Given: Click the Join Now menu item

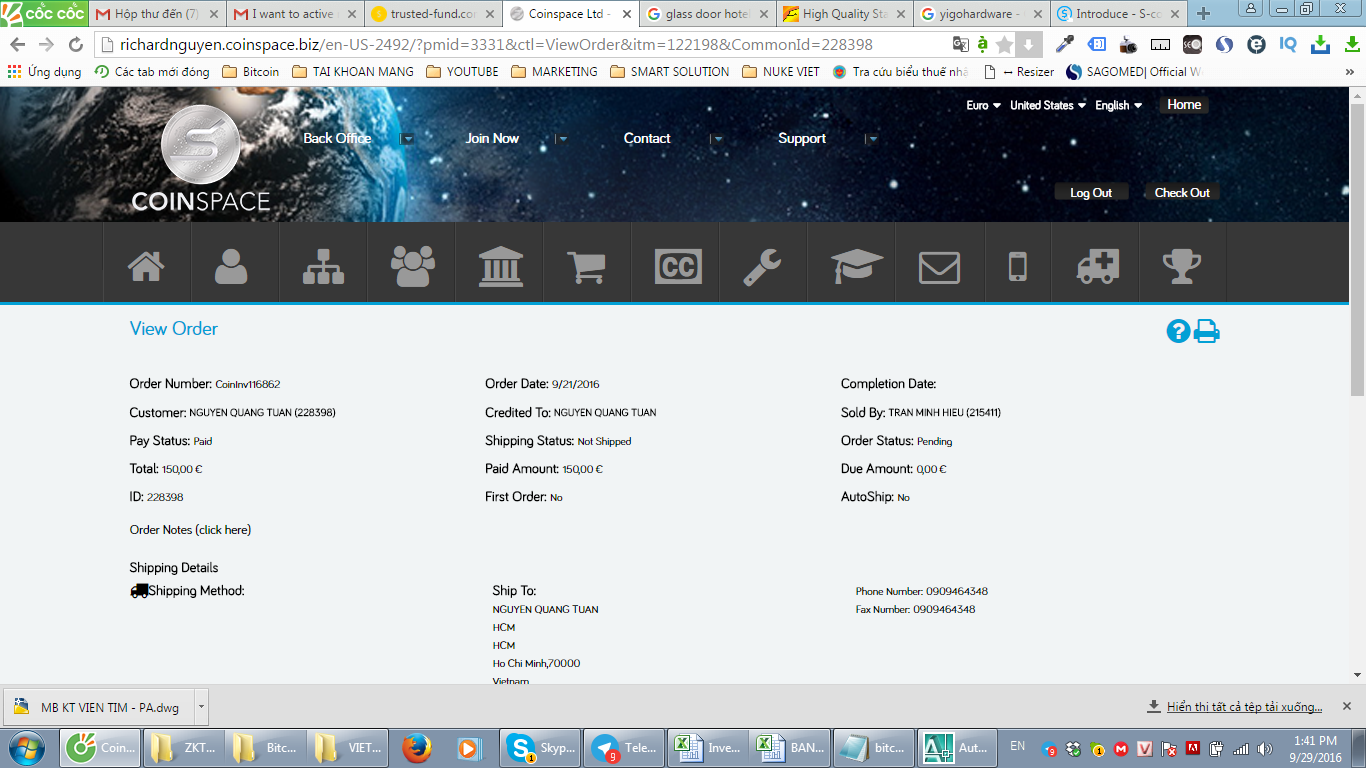Looking at the screenshot, I should click(492, 138).
